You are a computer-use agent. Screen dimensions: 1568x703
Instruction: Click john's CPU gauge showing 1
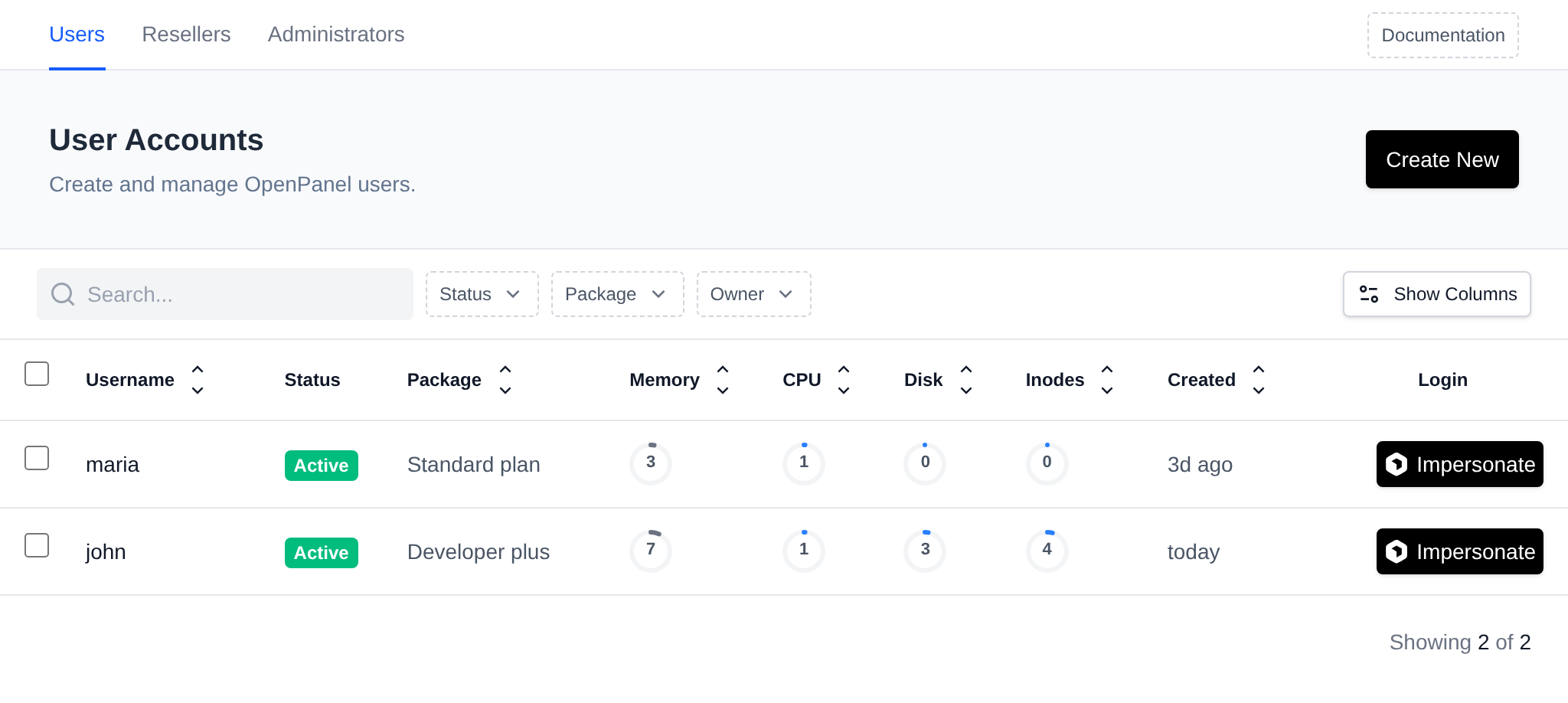click(804, 551)
